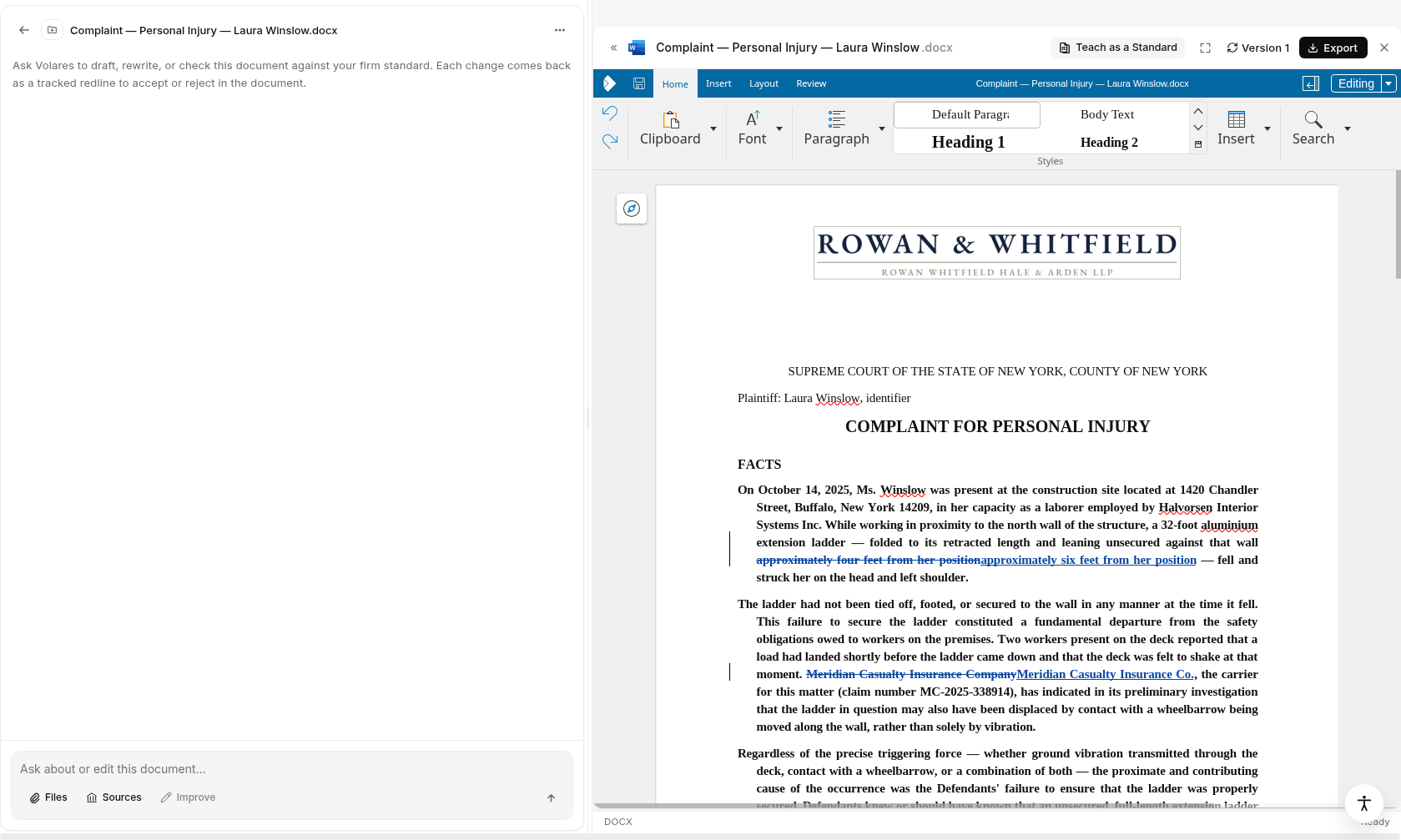Expand the full styles gallery
The width and height of the screenshot is (1401, 840).
tap(1198, 144)
